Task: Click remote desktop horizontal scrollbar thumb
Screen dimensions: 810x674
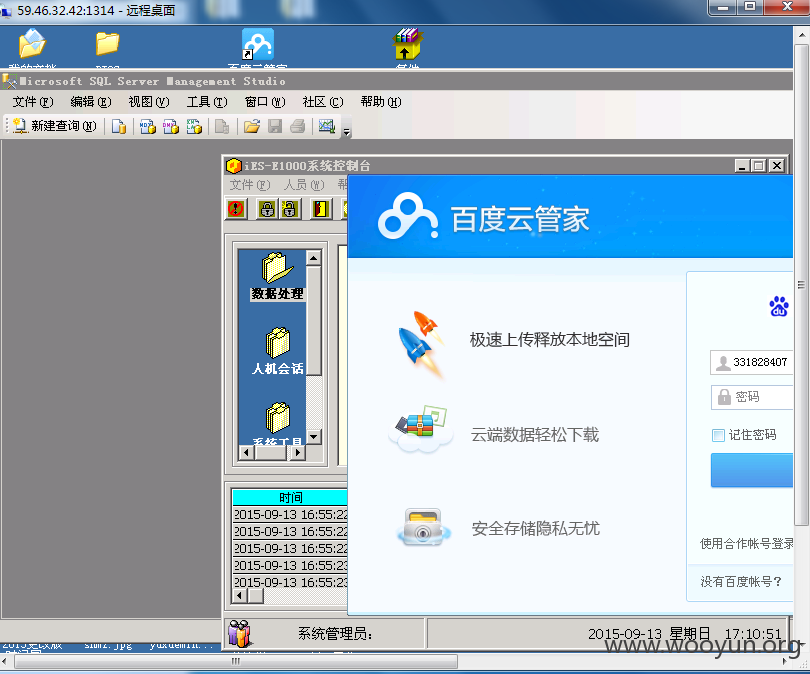Action: 236,661
